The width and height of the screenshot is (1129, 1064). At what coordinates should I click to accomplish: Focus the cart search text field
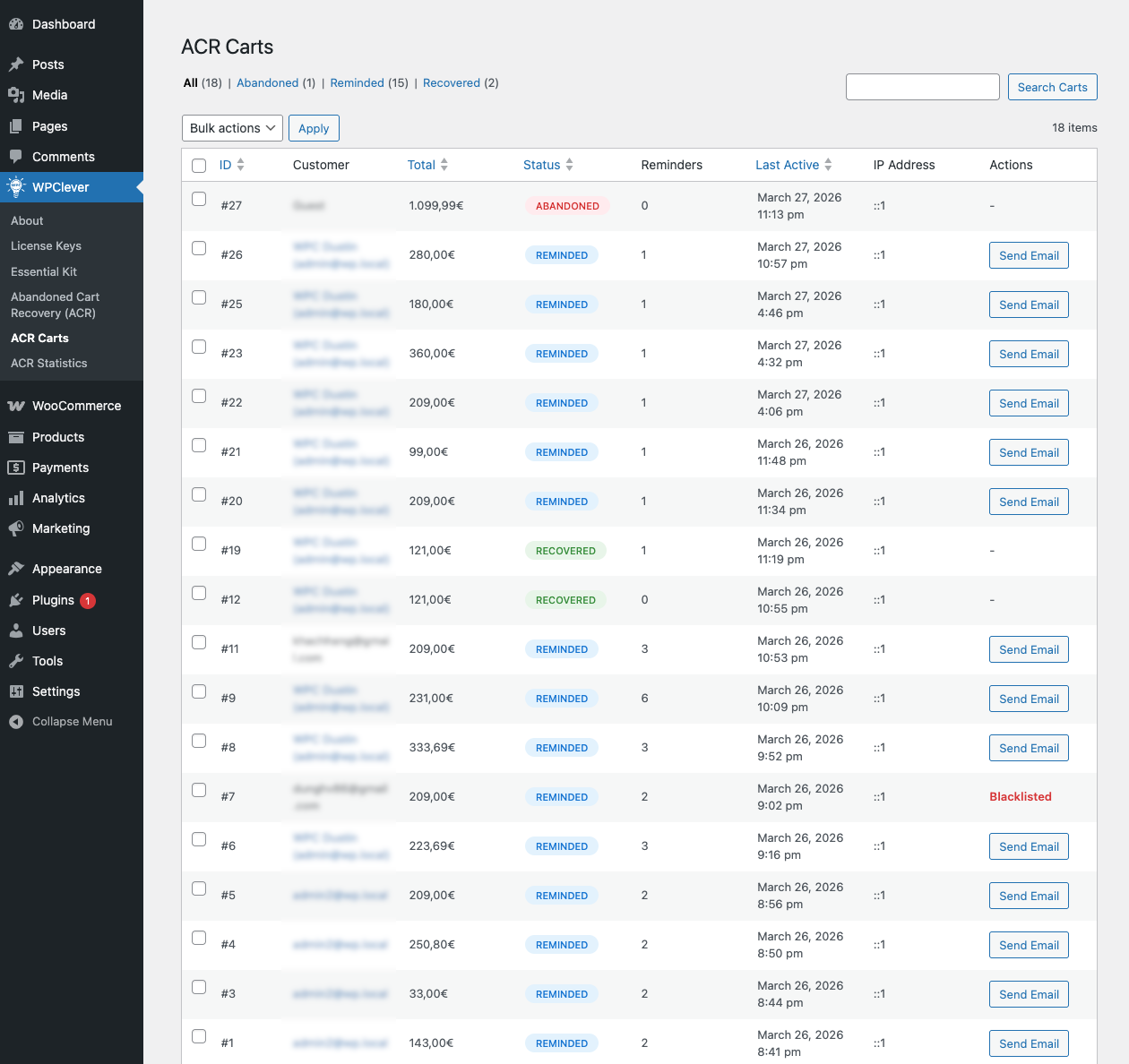pyautogui.click(x=922, y=87)
